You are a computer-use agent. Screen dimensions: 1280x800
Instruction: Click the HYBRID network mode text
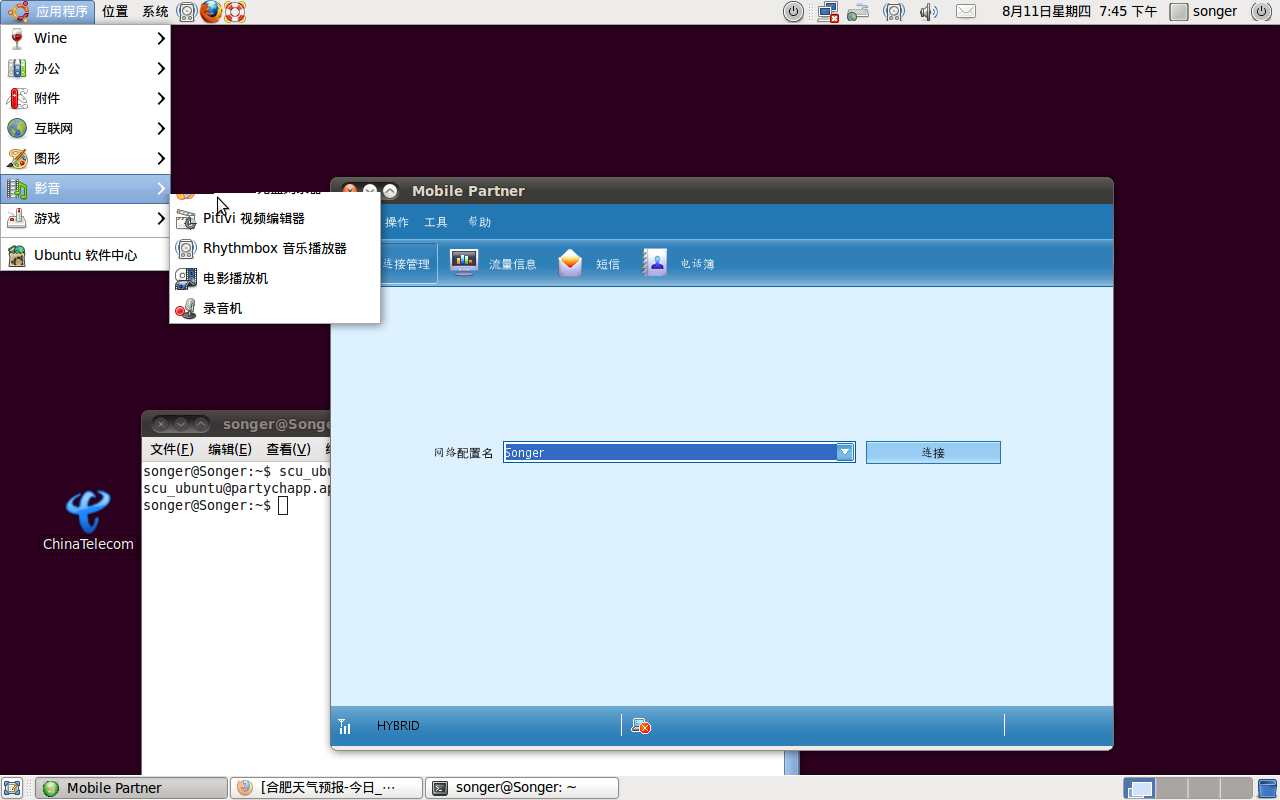pos(398,726)
